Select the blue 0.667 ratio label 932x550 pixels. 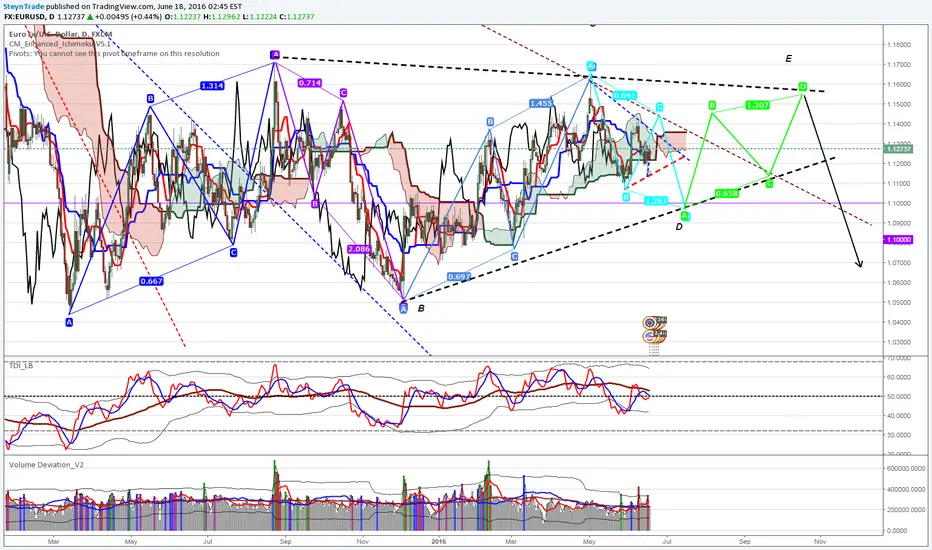point(151,281)
